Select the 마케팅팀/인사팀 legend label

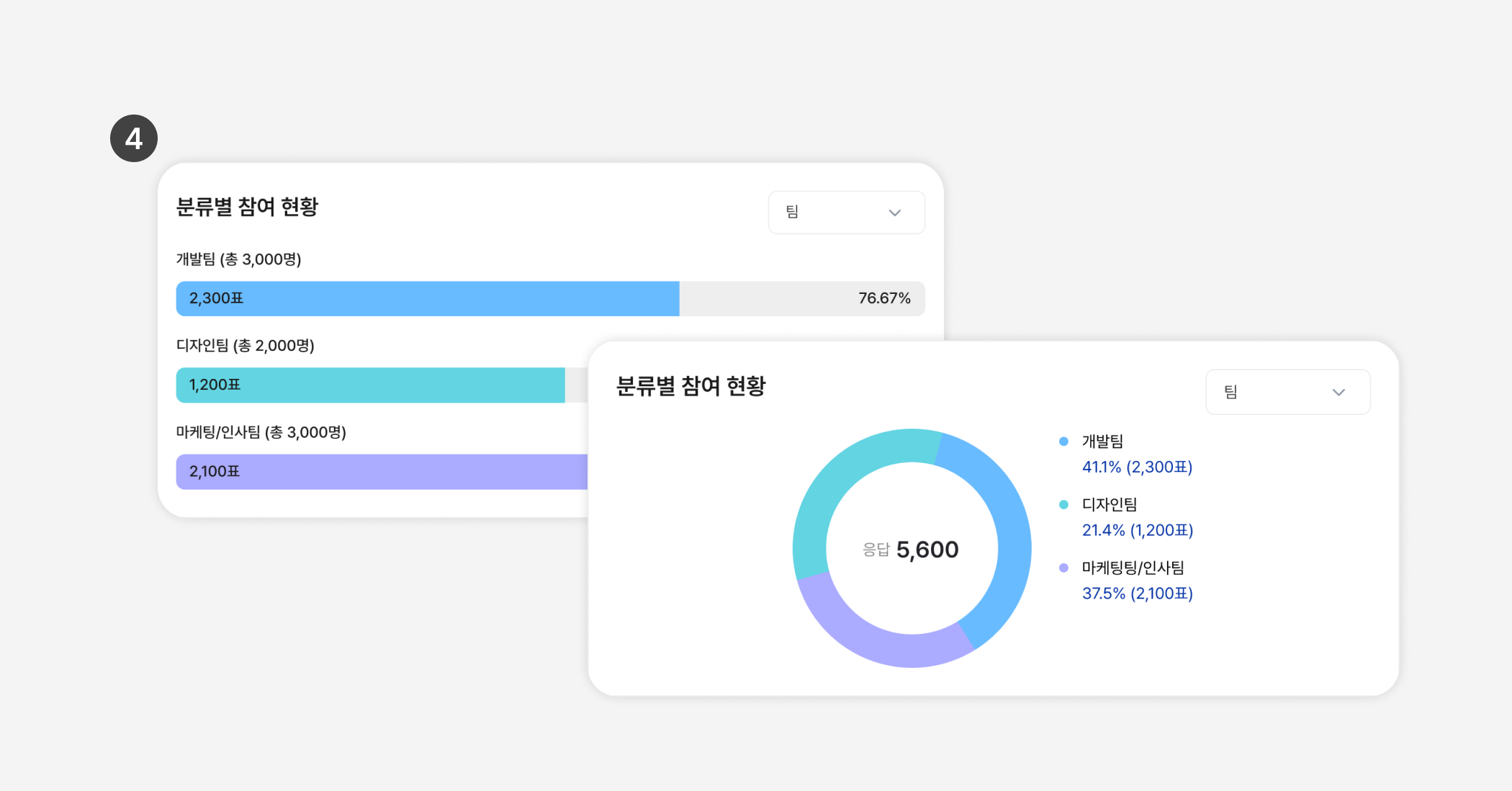click(1133, 568)
